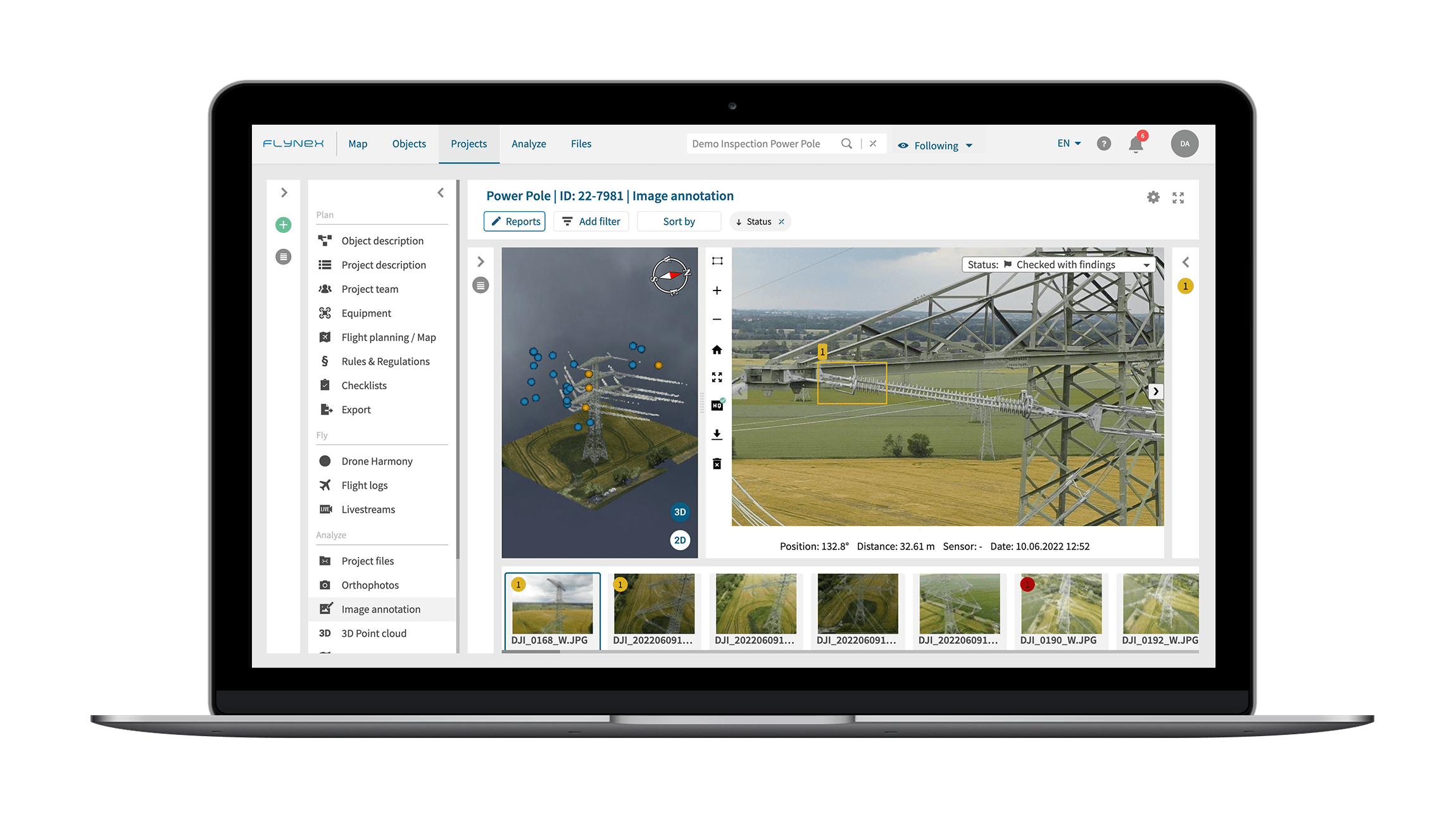Image resolution: width=1456 pixels, height=819 pixels.
Task: Switch the model view to 2D
Action: tap(679, 540)
